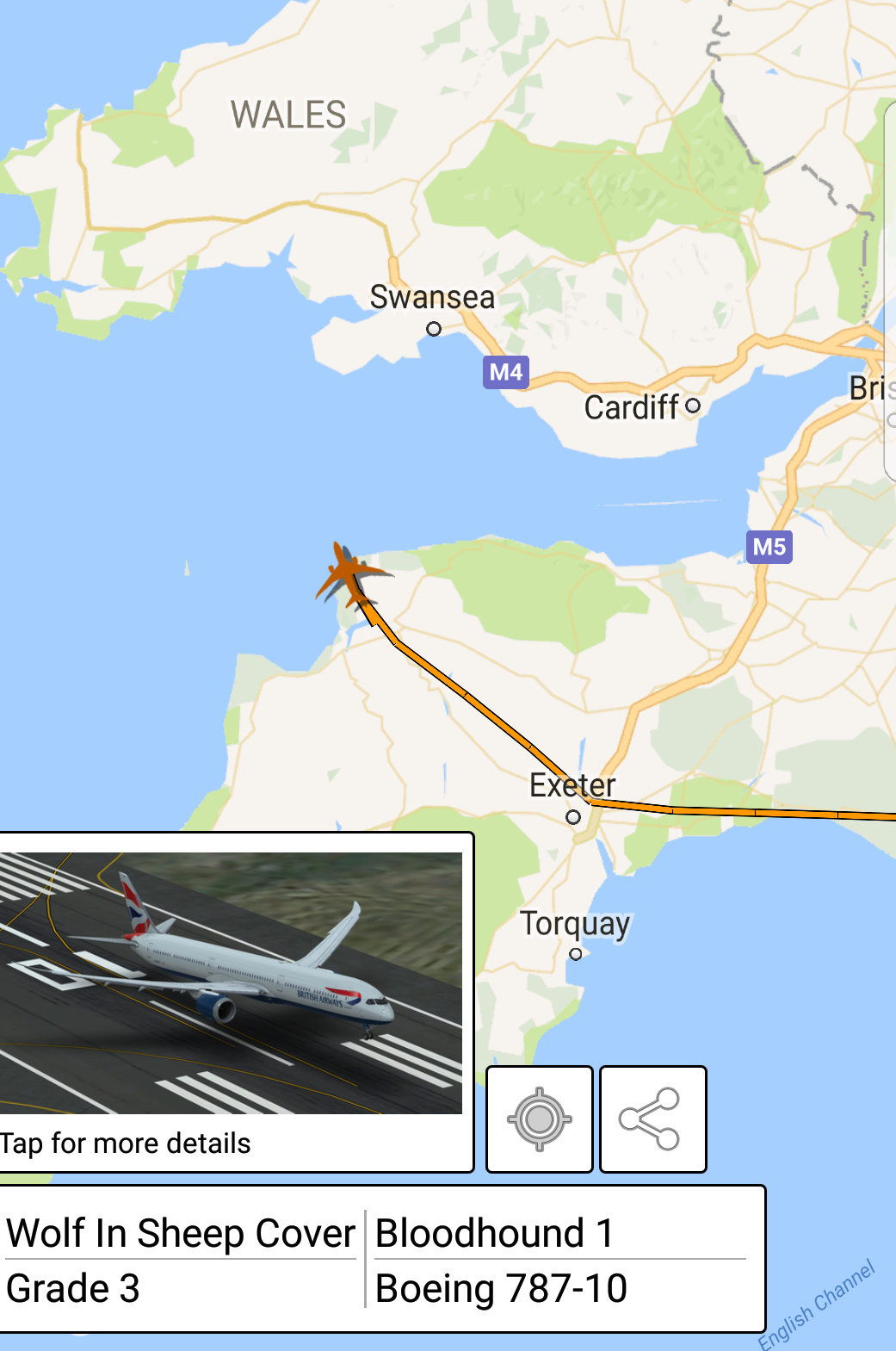Open the partially hidden panel at right edge
Viewport: 896px width, 1351px height.
(x=890, y=289)
